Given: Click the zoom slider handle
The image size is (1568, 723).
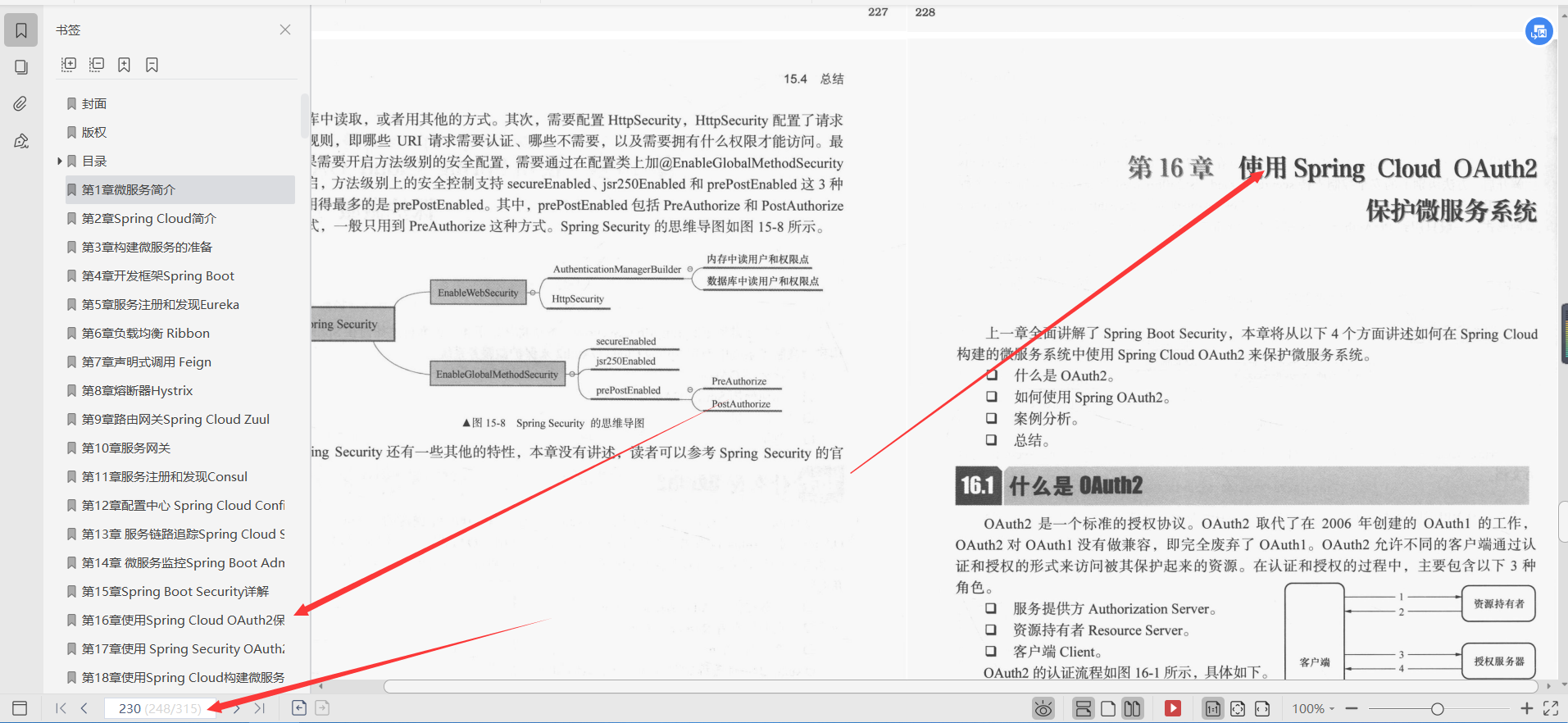Looking at the screenshot, I should pyautogui.click(x=1437, y=708).
